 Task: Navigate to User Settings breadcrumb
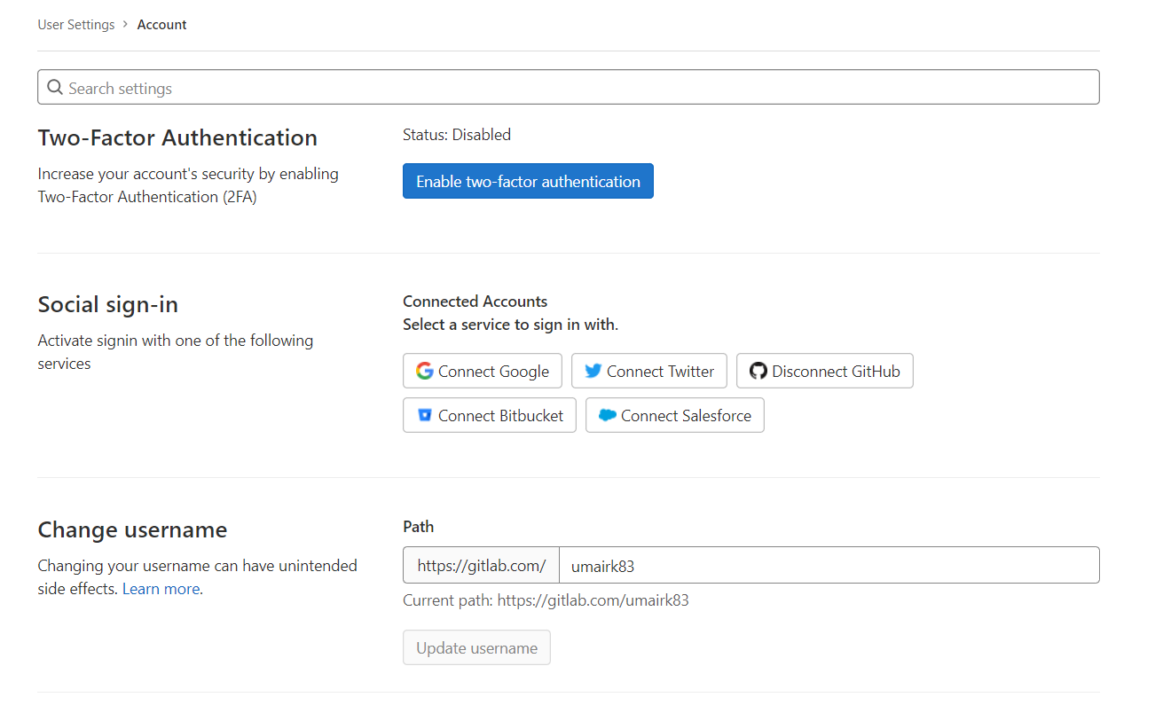(76, 24)
